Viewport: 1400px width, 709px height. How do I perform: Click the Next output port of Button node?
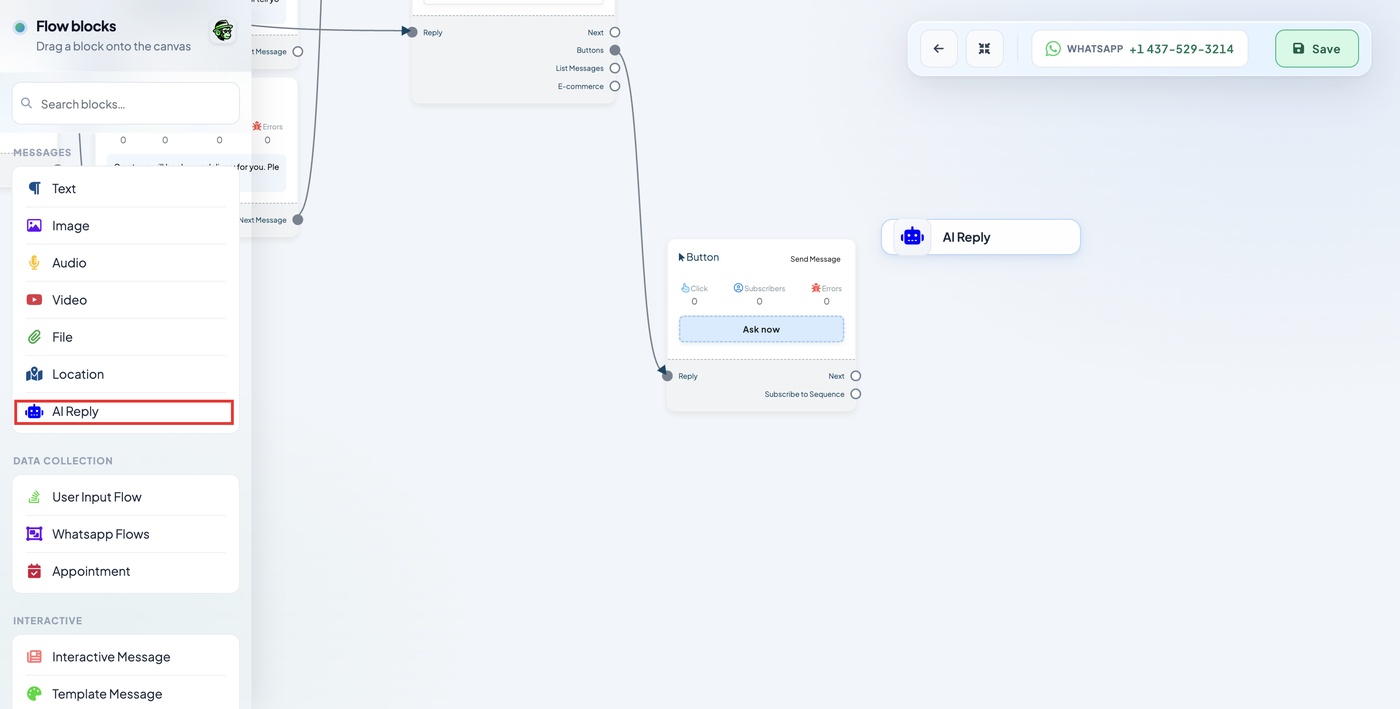(x=856, y=376)
